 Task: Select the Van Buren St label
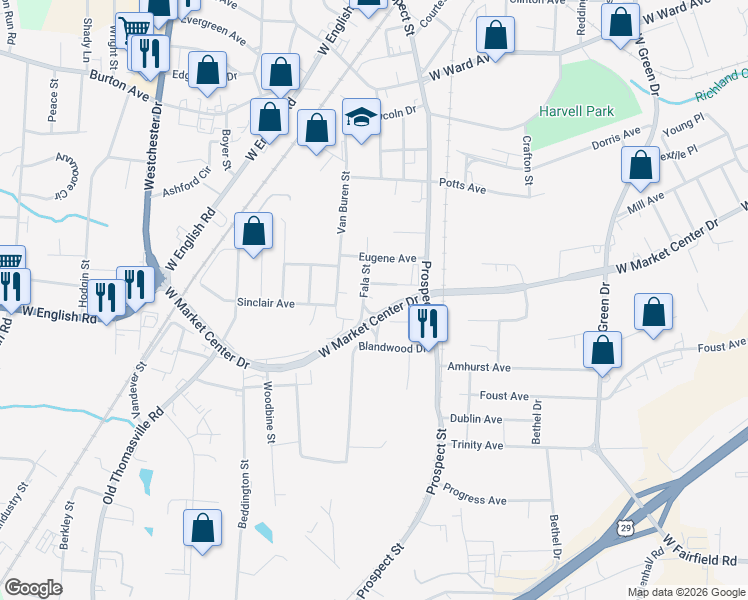[x=343, y=203]
